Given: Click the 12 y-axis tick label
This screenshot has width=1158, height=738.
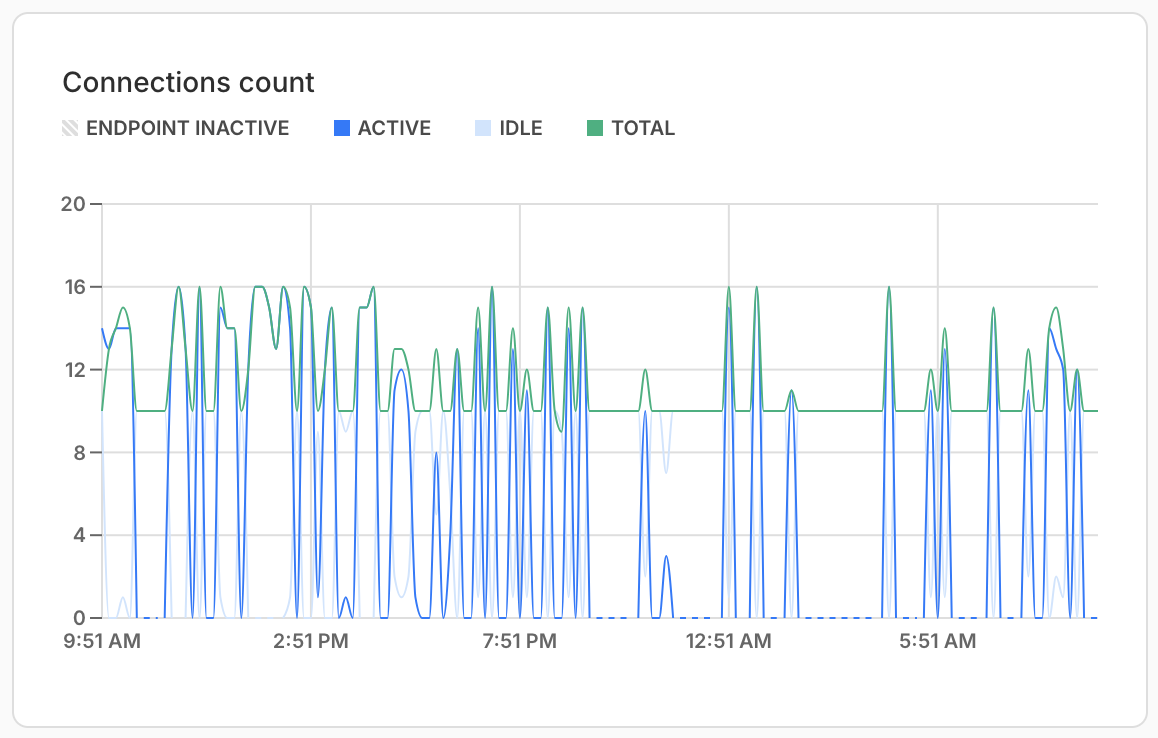Looking at the screenshot, I should coord(75,369).
